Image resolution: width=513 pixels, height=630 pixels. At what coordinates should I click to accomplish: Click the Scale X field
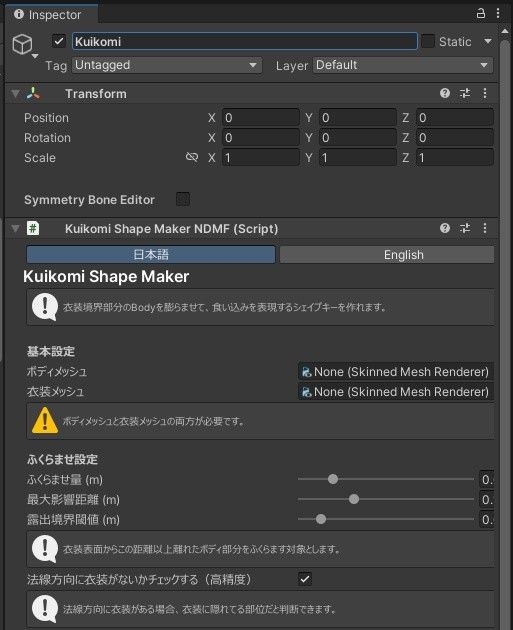point(261,158)
